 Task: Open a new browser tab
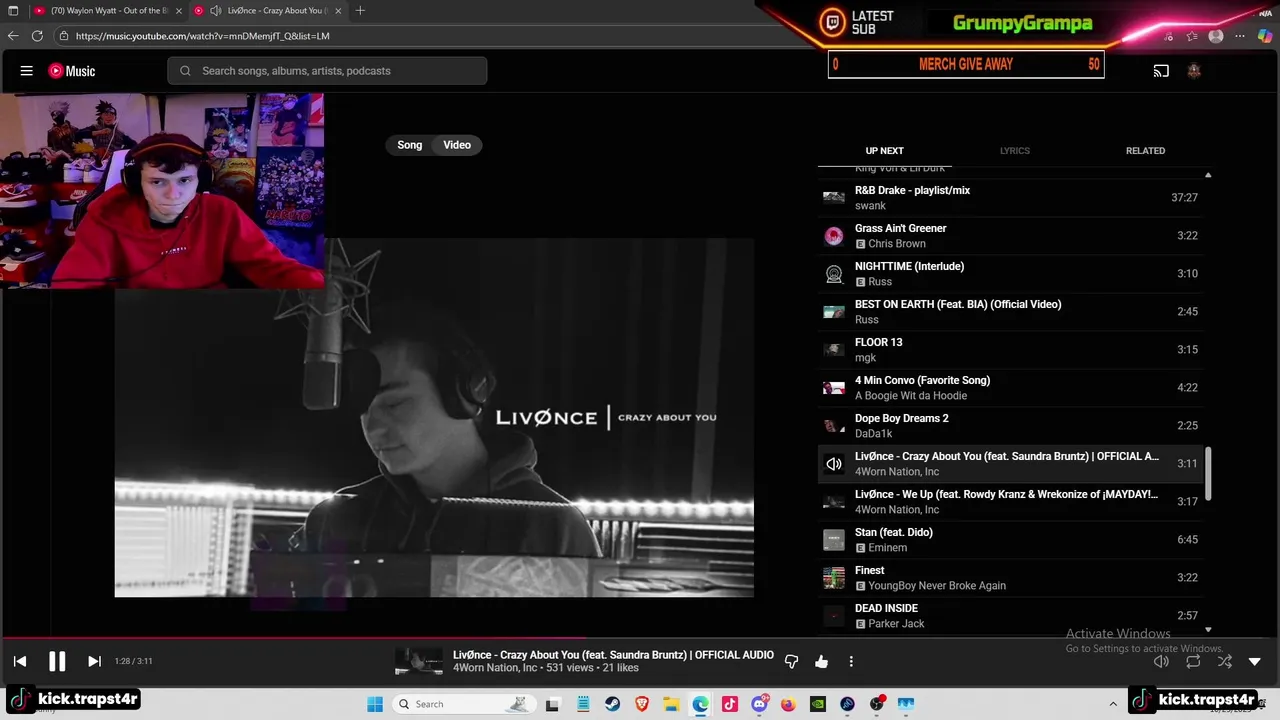[360, 11]
